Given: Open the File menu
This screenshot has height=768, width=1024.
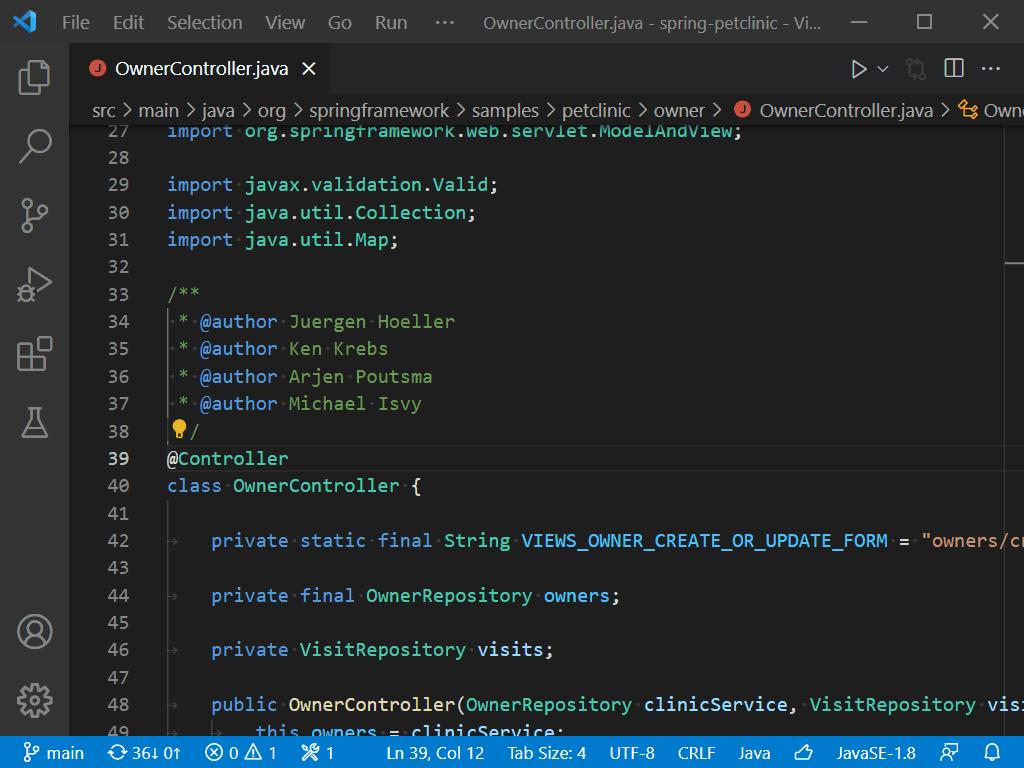Looking at the screenshot, I should point(75,21).
